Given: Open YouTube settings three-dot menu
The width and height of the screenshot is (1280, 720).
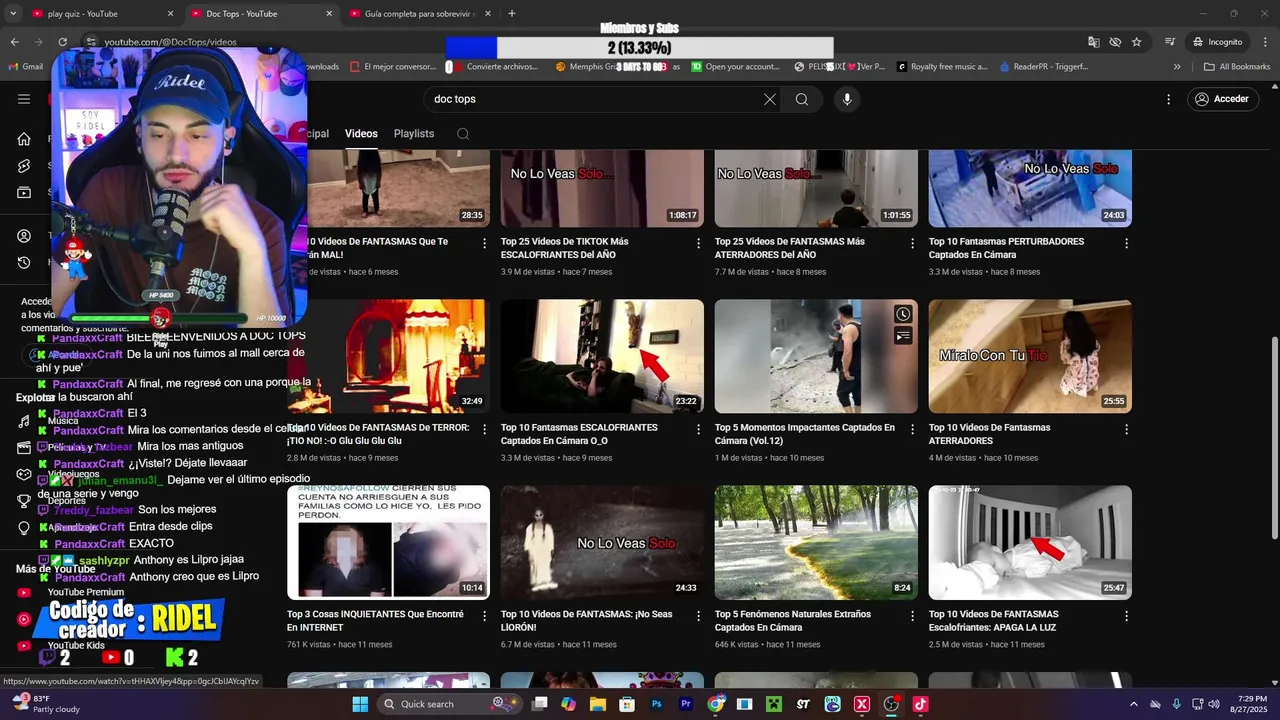Looking at the screenshot, I should (1168, 99).
